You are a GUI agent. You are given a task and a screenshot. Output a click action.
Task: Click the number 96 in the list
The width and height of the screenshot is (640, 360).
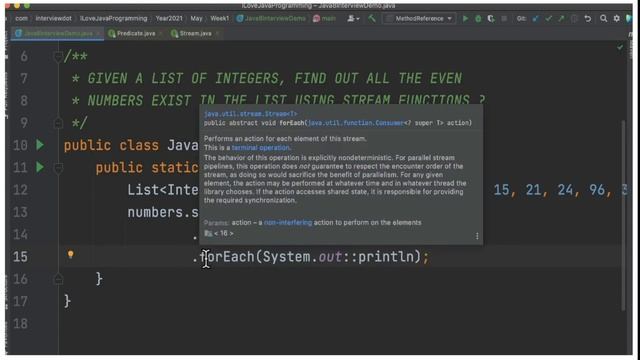click(596, 190)
